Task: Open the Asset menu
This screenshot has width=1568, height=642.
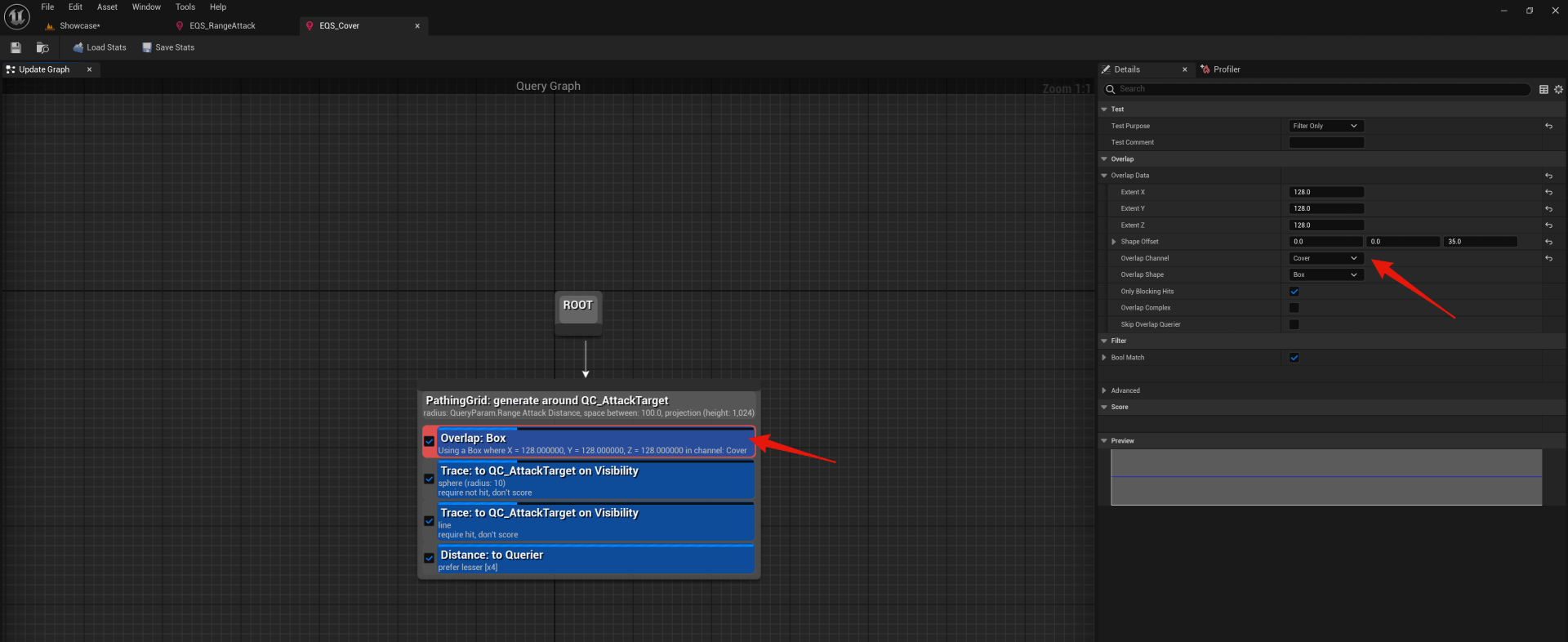Action: click(x=107, y=7)
